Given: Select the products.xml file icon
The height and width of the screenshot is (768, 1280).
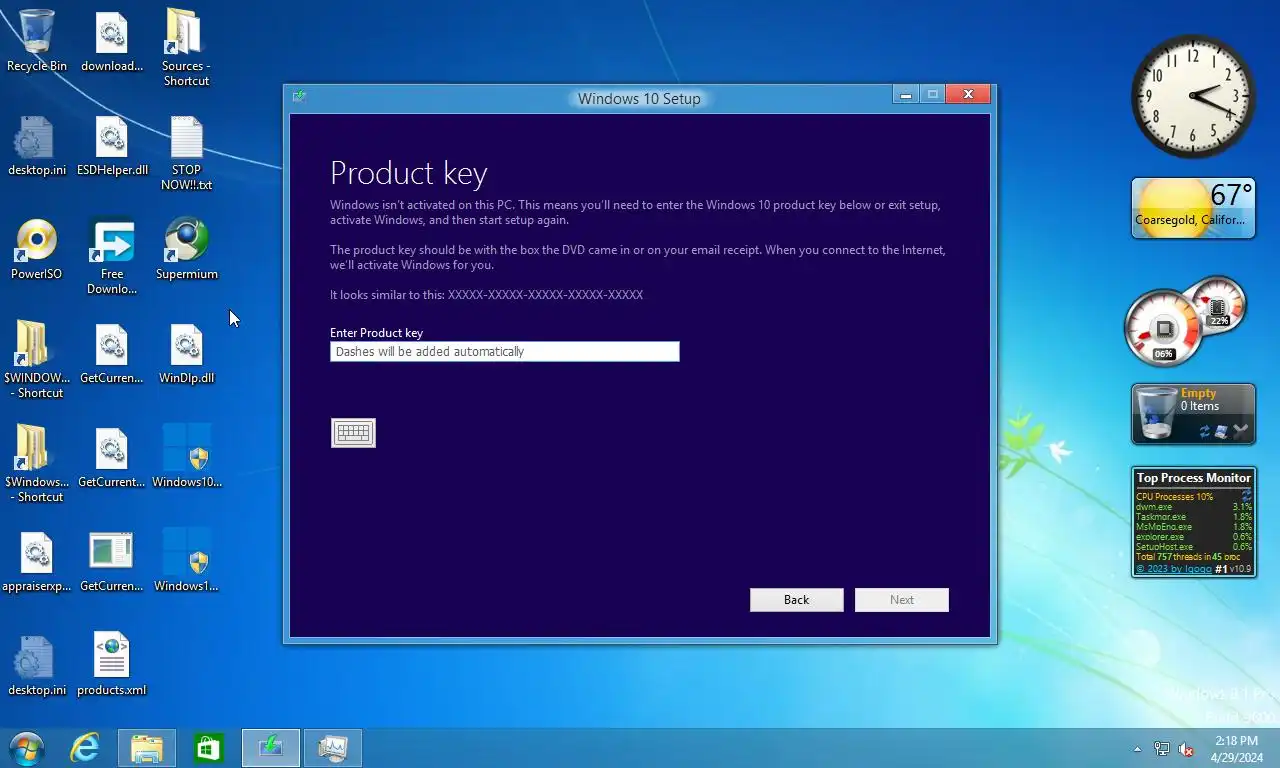Looking at the screenshot, I should pyautogui.click(x=112, y=665).
